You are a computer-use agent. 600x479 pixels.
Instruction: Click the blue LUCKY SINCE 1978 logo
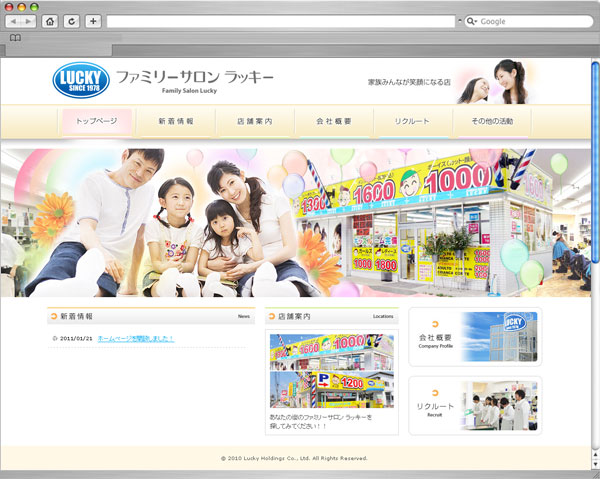coord(81,80)
